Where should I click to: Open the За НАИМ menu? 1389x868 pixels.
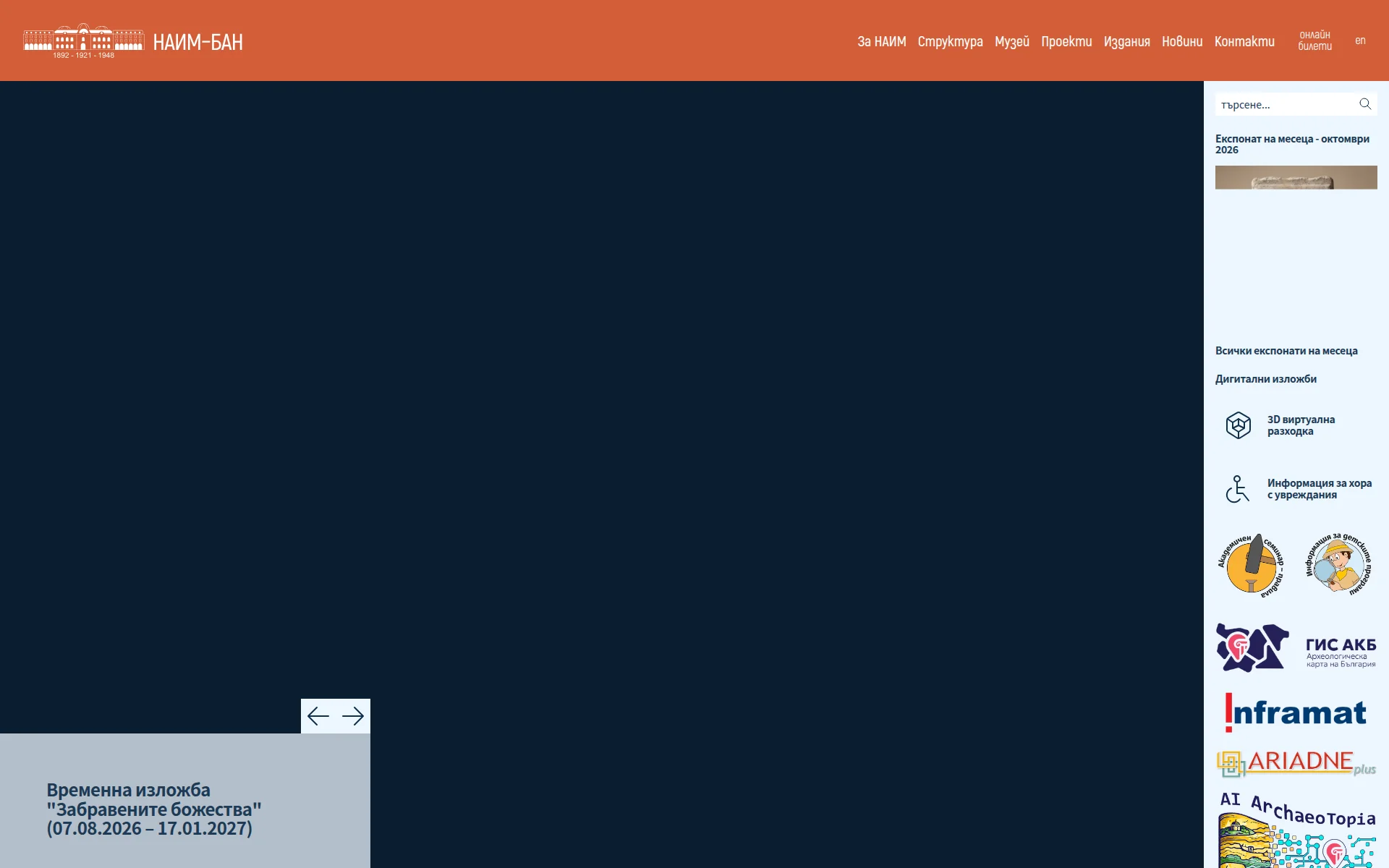[882, 41]
